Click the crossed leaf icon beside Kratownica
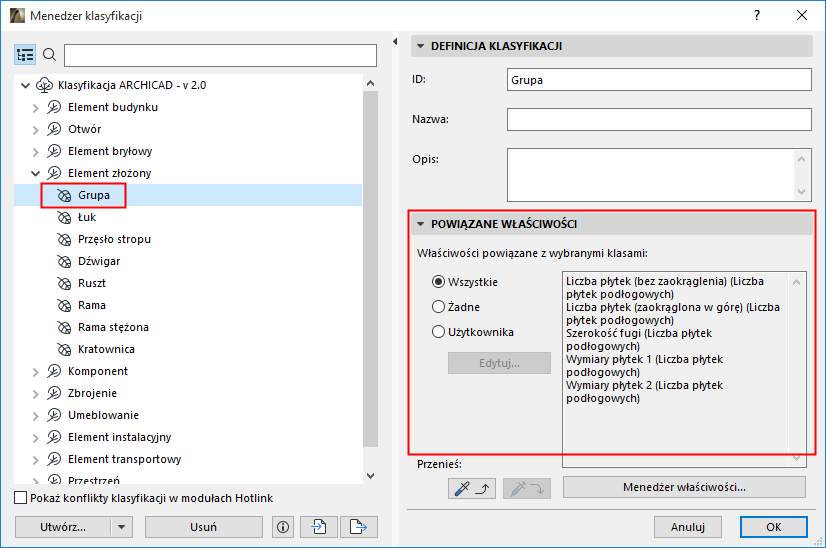The image size is (826, 548). point(64,350)
